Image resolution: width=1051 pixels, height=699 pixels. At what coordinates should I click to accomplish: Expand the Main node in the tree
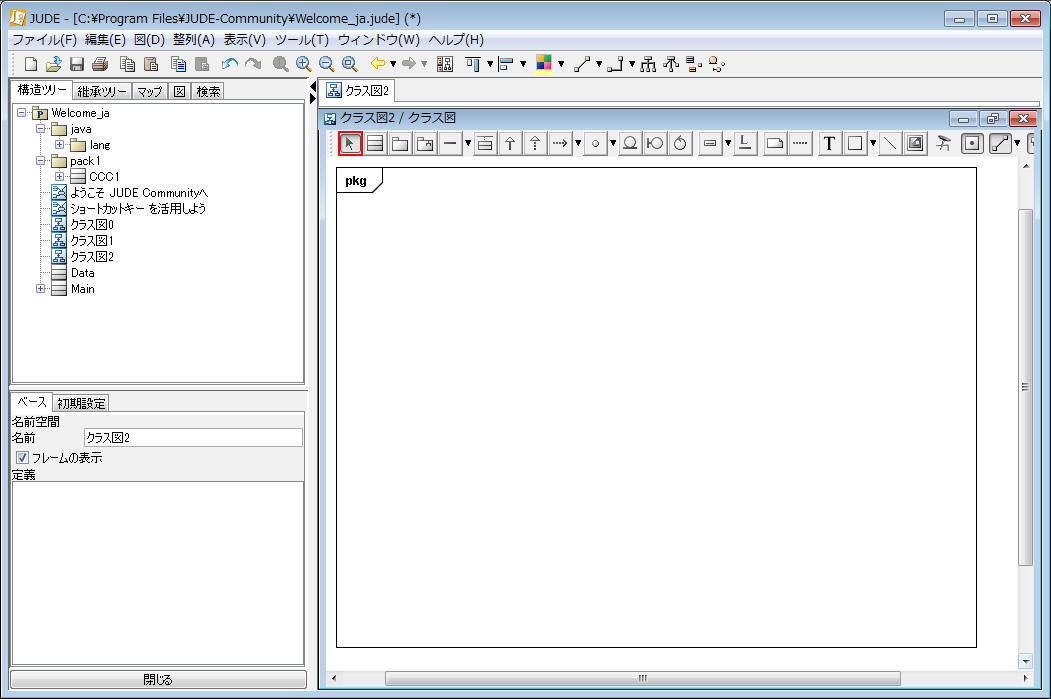(41, 289)
